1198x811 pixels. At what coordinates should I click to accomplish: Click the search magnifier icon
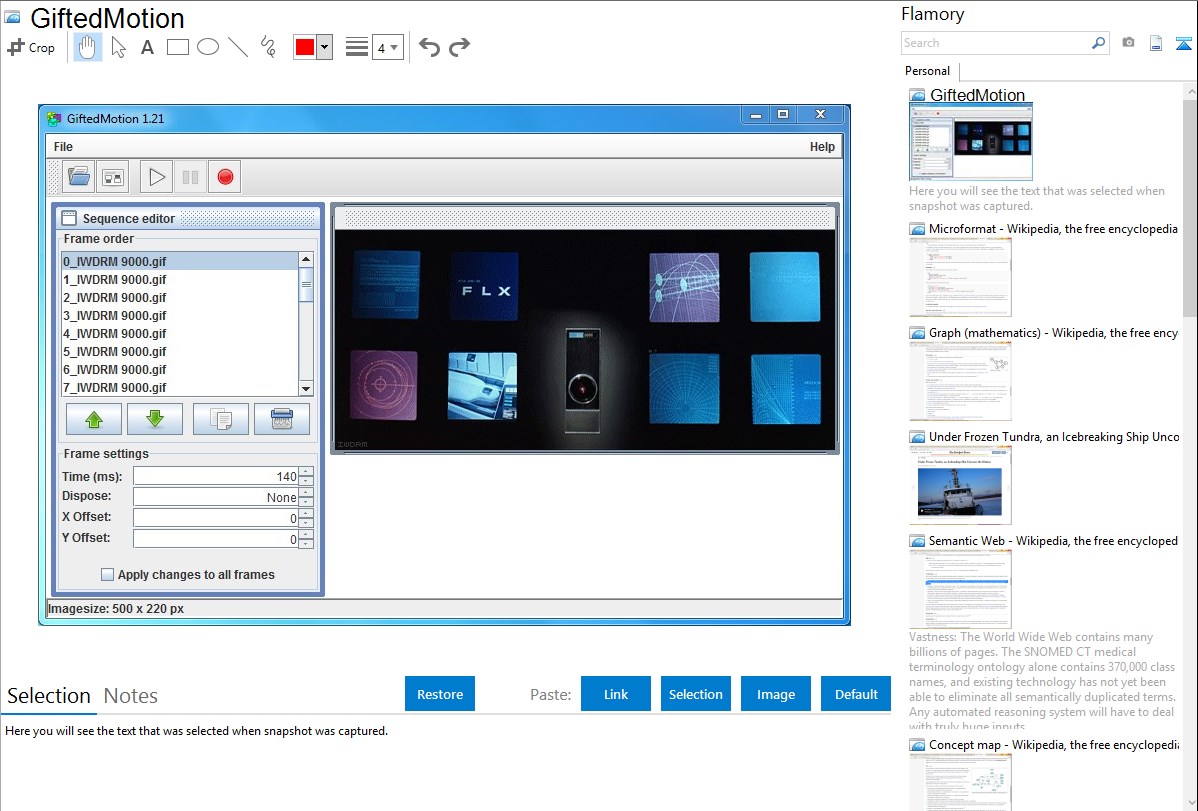click(1099, 43)
